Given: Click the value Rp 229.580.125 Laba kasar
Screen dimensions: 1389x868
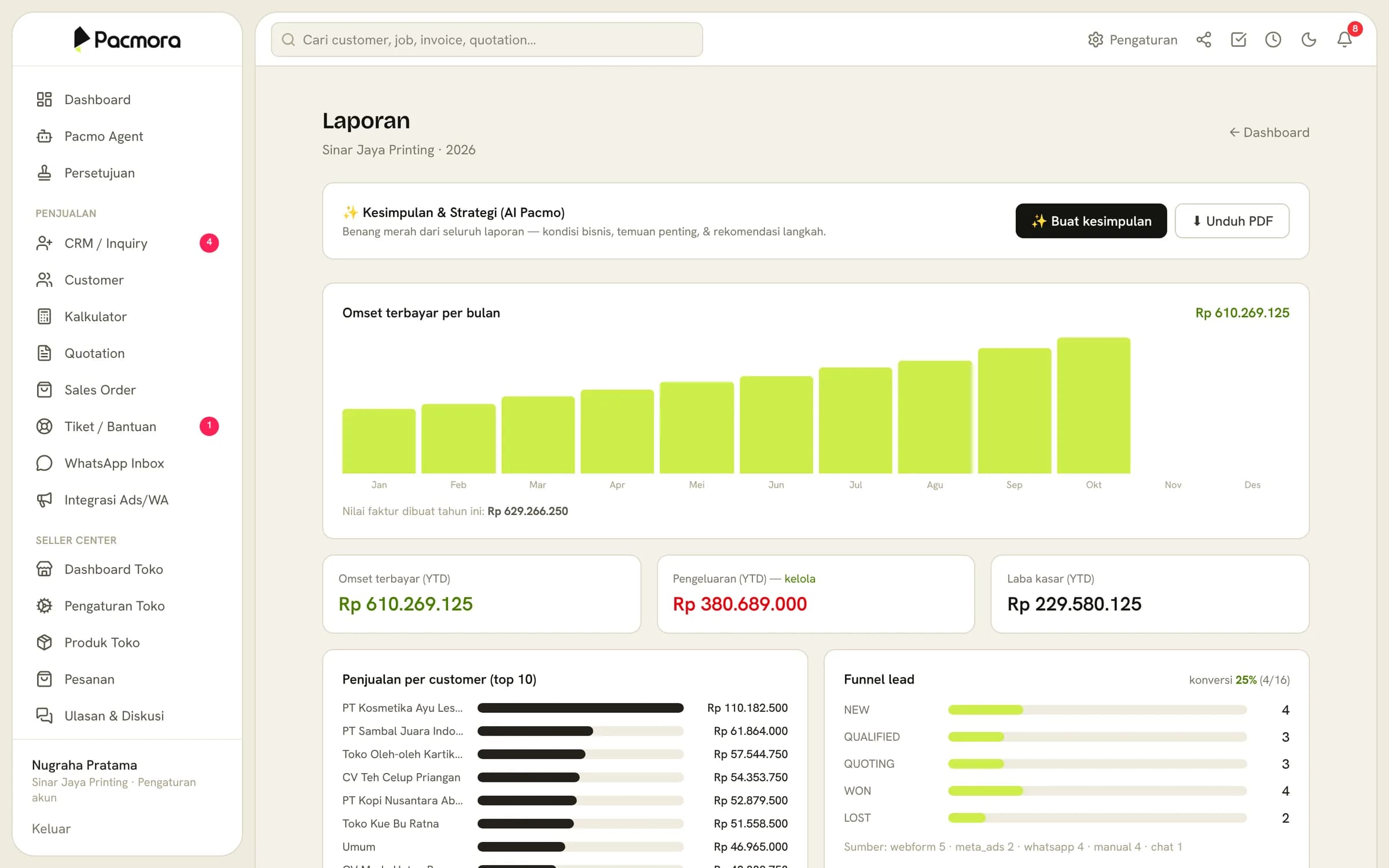Looking at the screenshot, I should tap(1074, 604).
